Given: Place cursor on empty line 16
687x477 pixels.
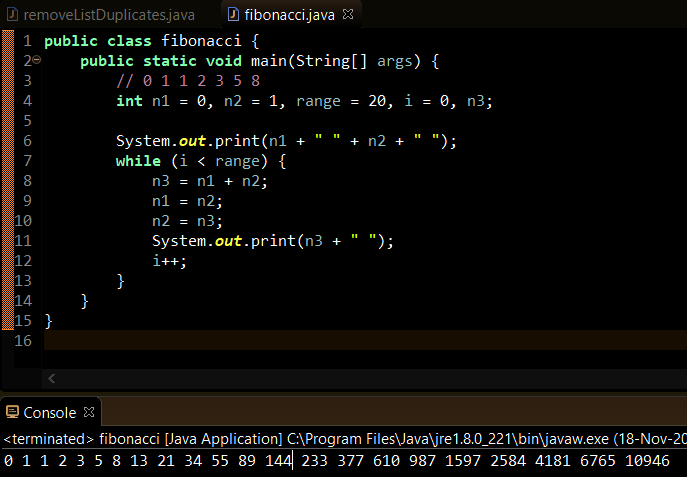Looking at the screenshot, I should pyautogui.click(x=365, y=340).
